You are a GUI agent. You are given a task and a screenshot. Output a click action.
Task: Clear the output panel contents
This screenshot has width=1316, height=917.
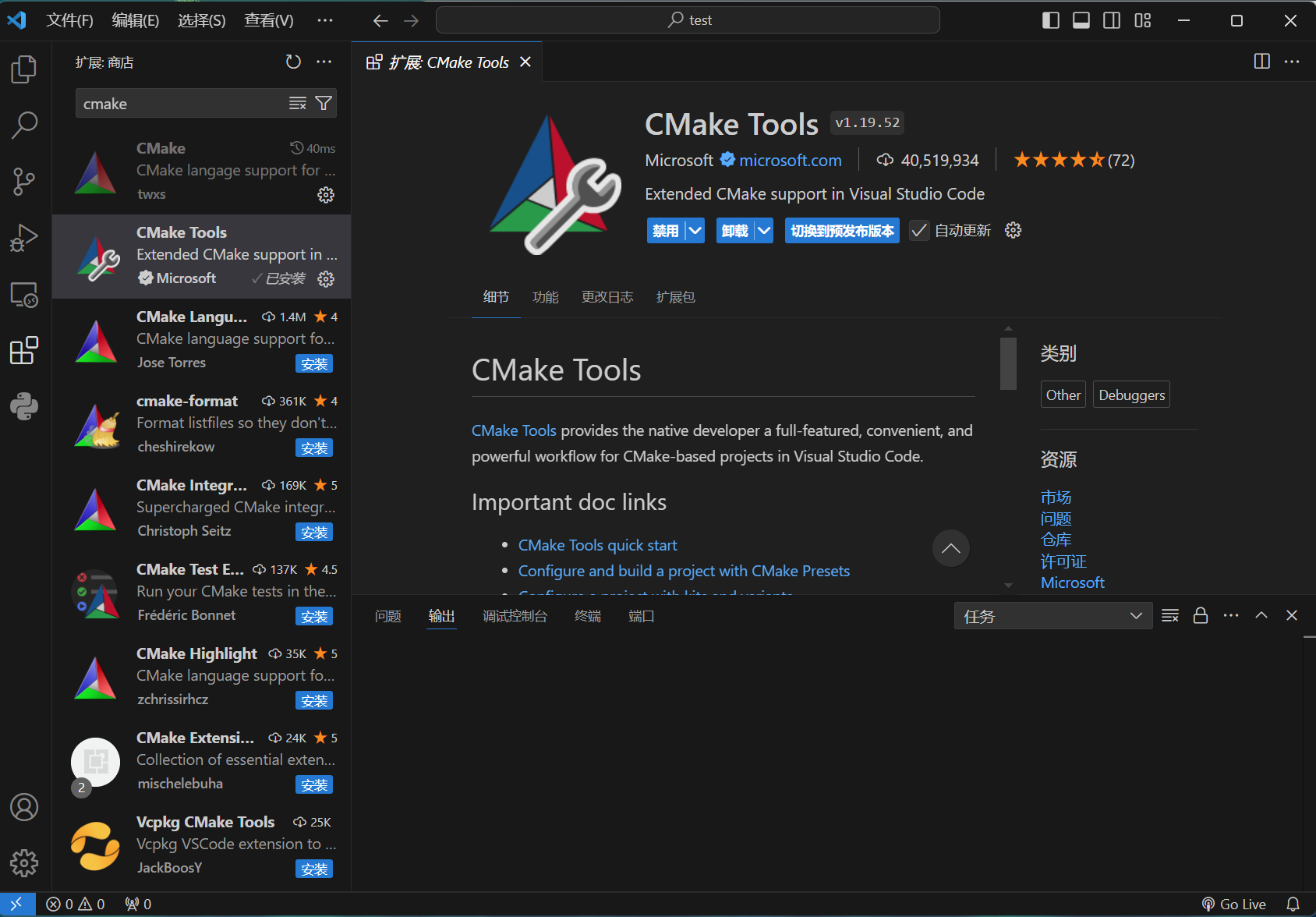1170,616
